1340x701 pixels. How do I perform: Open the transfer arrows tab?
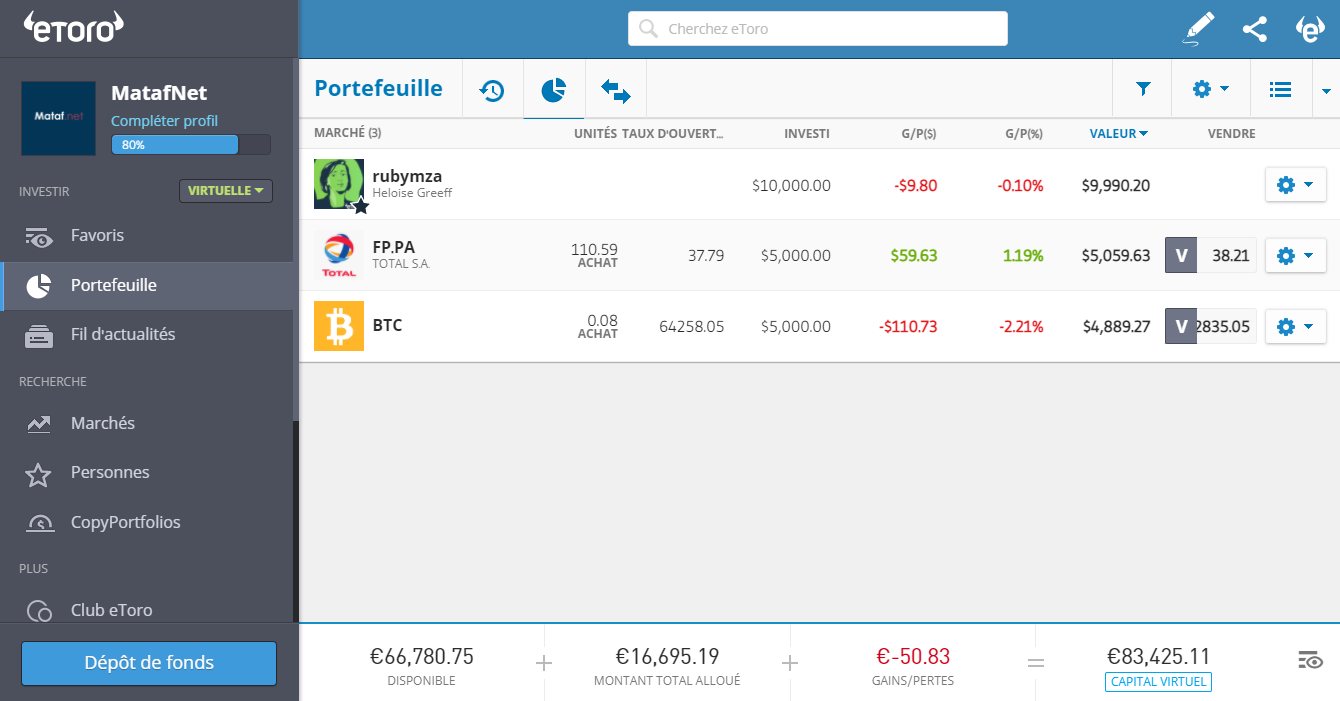(x=616, y=91)
